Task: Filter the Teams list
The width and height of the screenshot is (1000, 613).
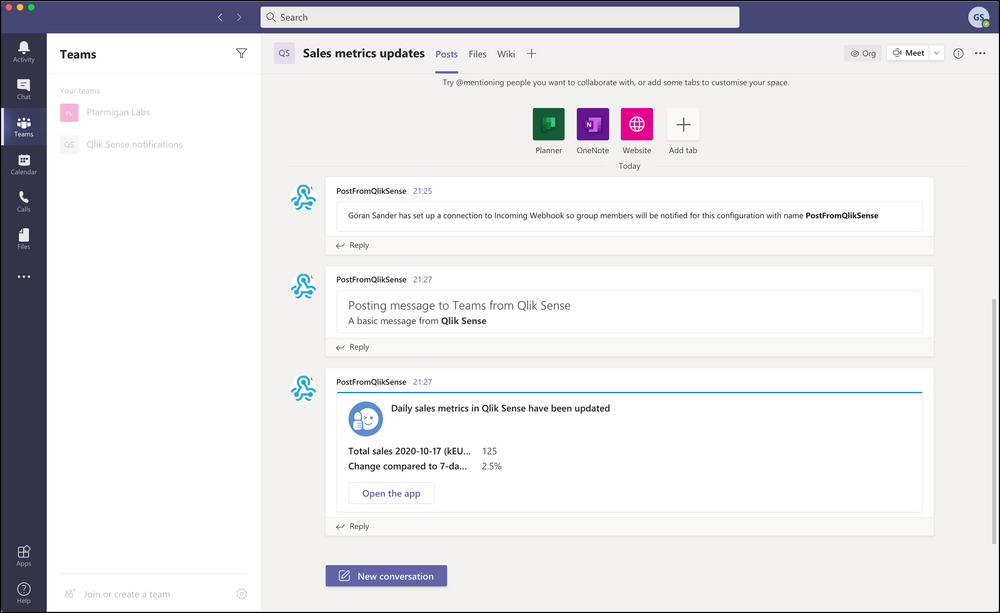Action: [x=241, y=53]
